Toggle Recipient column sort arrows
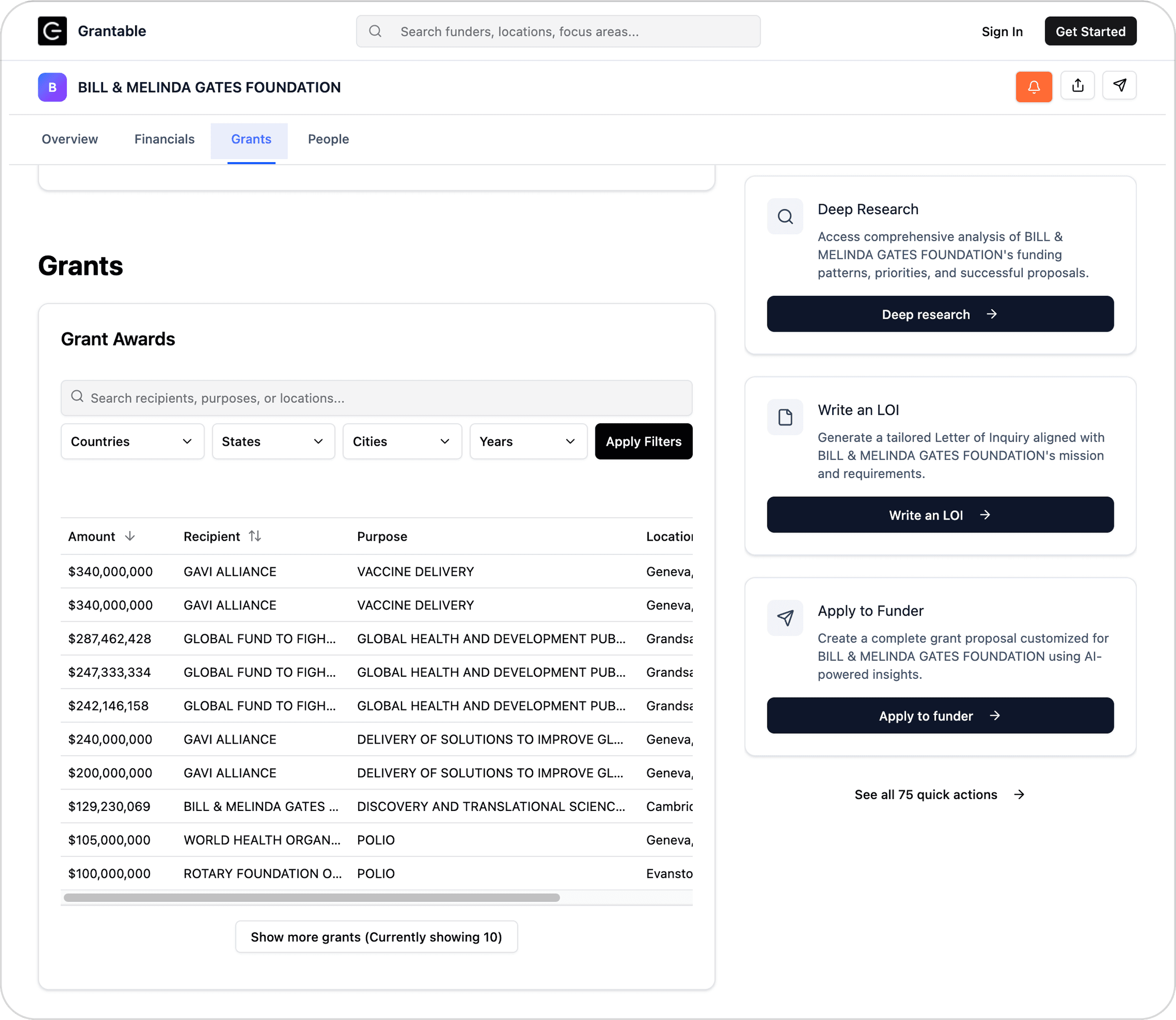 click(x=255, y=536)
